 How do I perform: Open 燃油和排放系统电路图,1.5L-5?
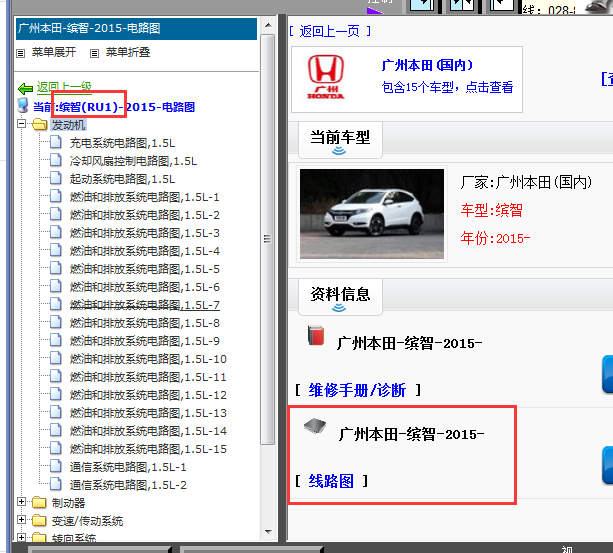tap(145, 269)
